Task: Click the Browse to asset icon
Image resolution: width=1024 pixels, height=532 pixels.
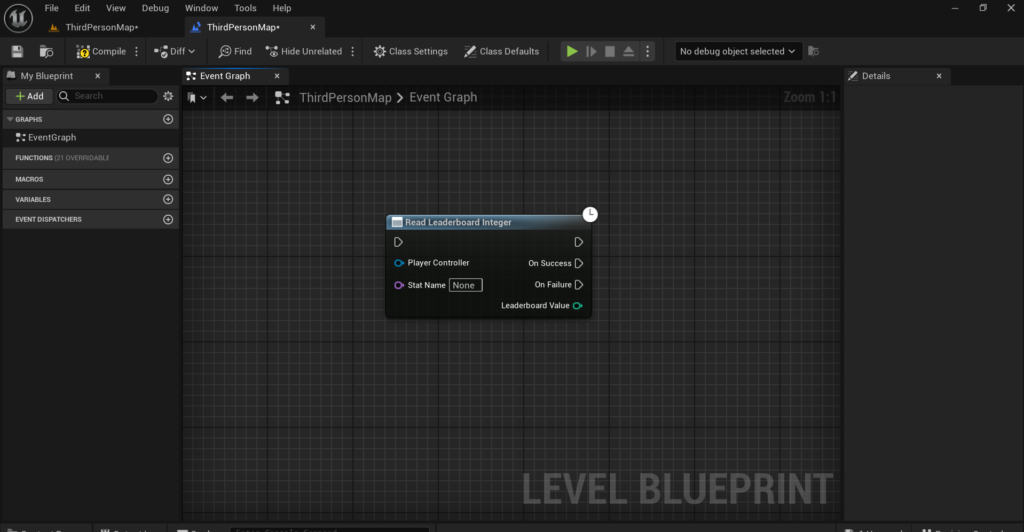Action: click(46, 52)
